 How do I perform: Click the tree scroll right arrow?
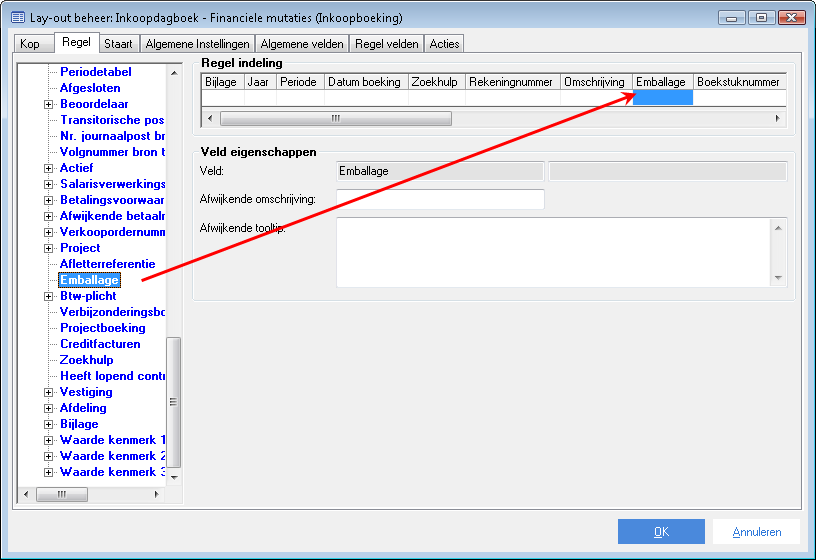click(x=156, y=494)
